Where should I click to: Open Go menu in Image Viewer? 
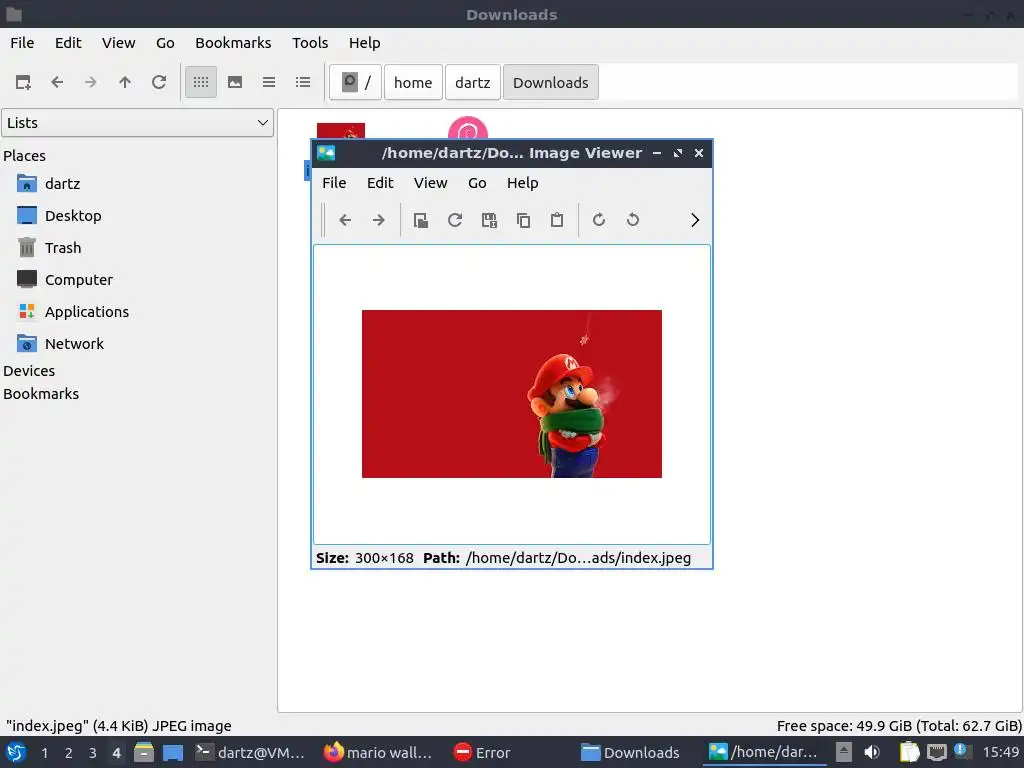point(477,183)
